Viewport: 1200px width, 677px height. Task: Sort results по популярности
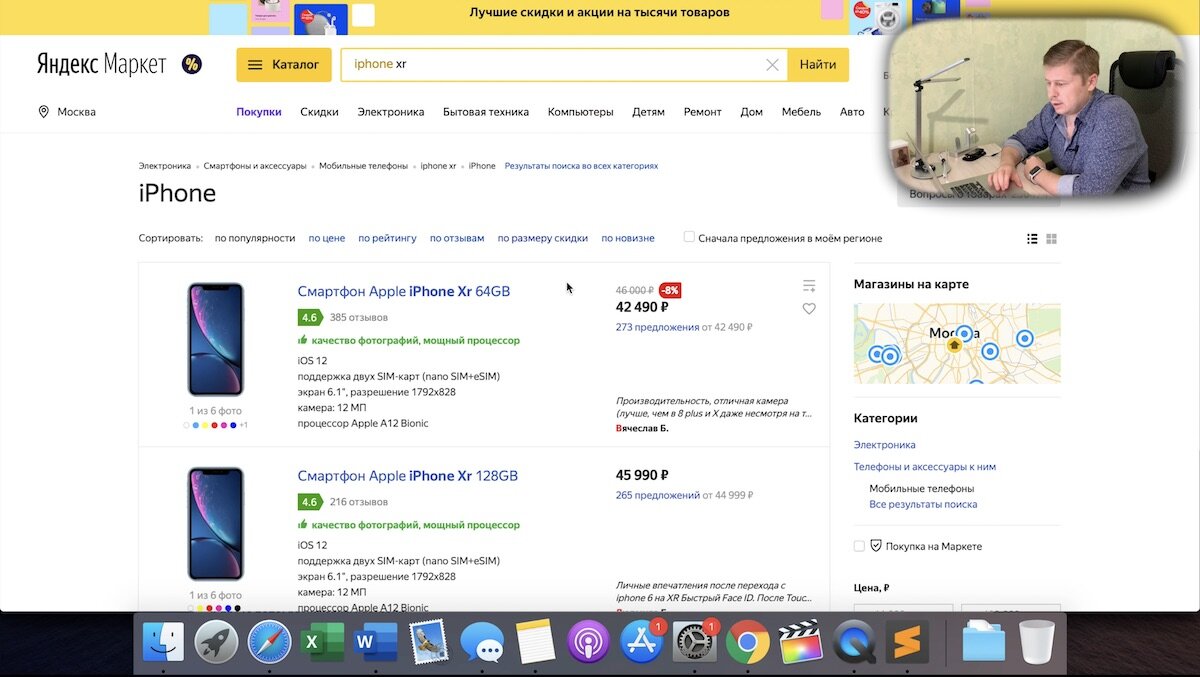pyautogui.click(x=255, y=238)
